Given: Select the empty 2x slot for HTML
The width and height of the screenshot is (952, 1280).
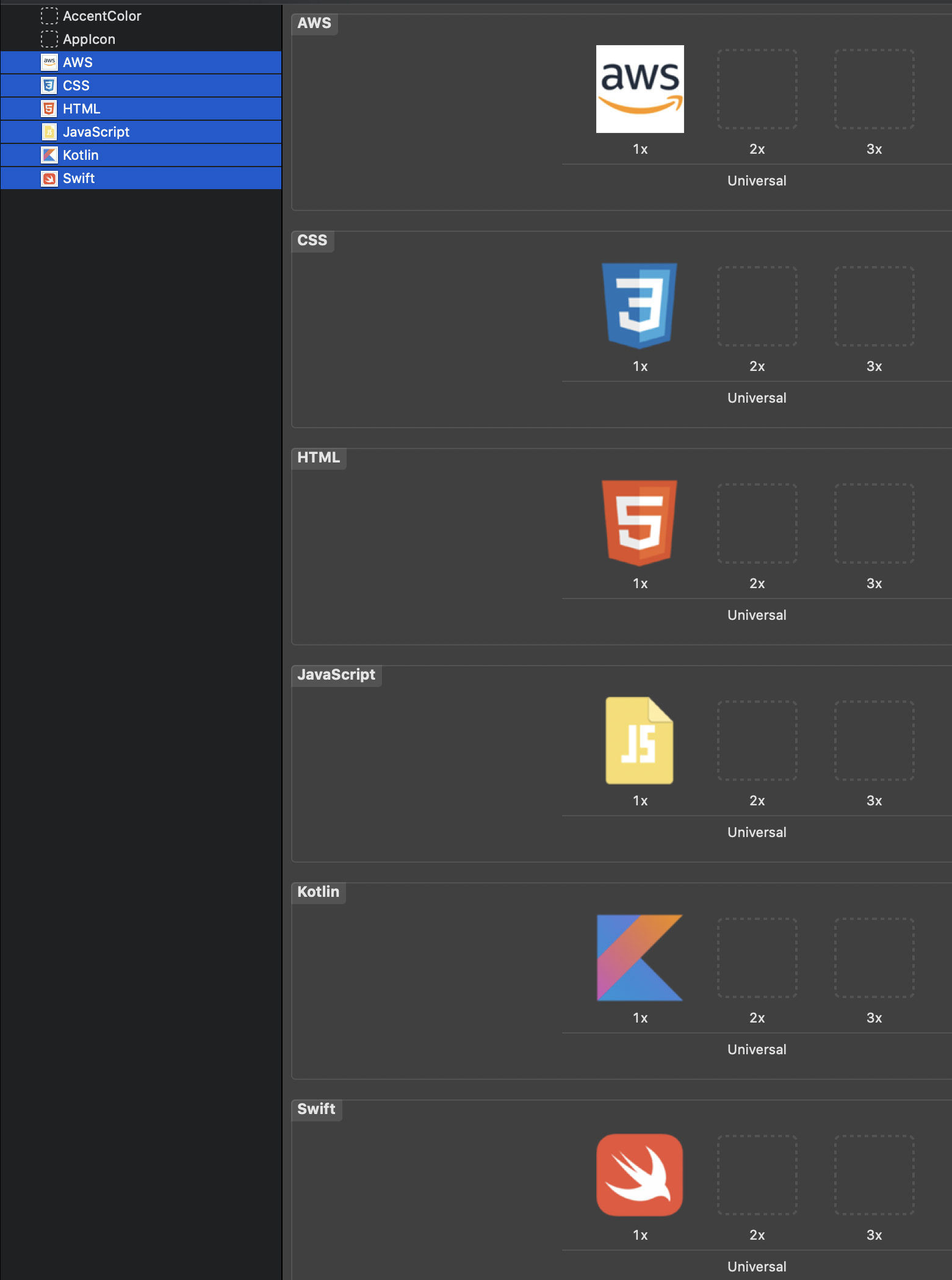Looking at the screenshot, I should point(757,523).
